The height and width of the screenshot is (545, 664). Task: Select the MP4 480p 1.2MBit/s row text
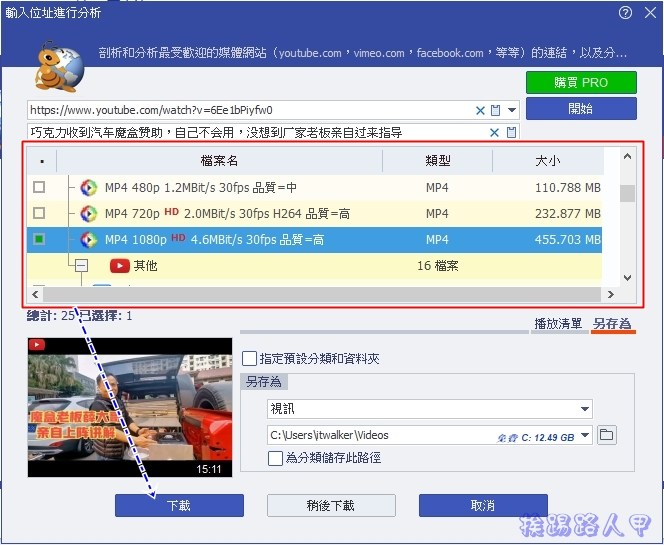tap(201, 188)
